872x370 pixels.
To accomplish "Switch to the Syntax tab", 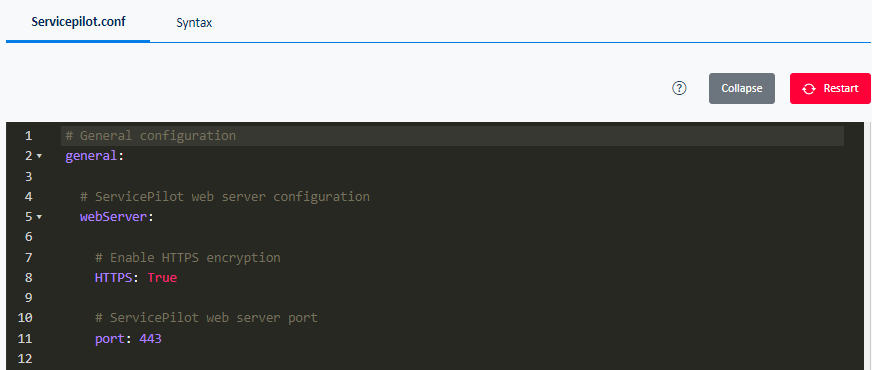I will click(194, 23).
